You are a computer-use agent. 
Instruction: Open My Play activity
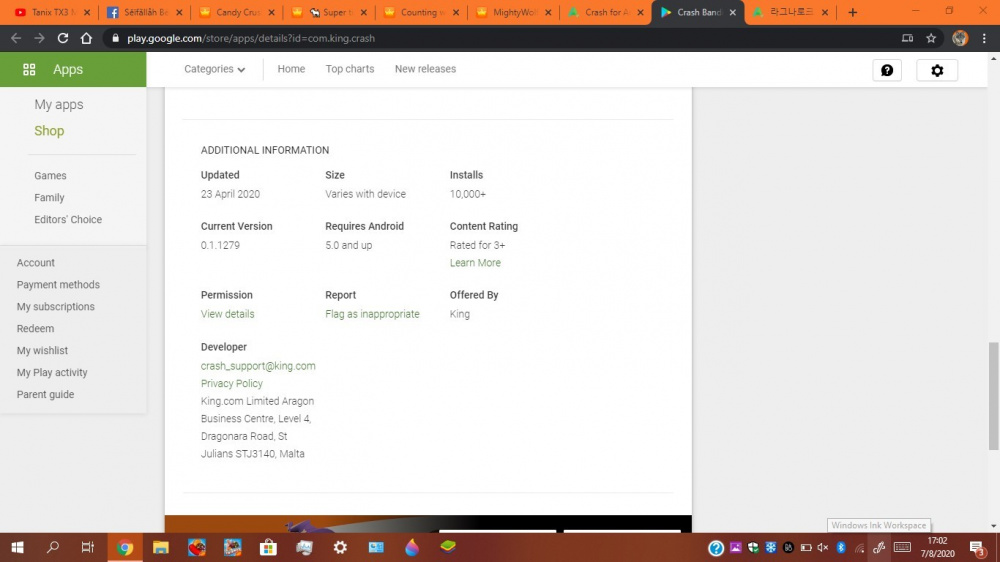[52, 373]
